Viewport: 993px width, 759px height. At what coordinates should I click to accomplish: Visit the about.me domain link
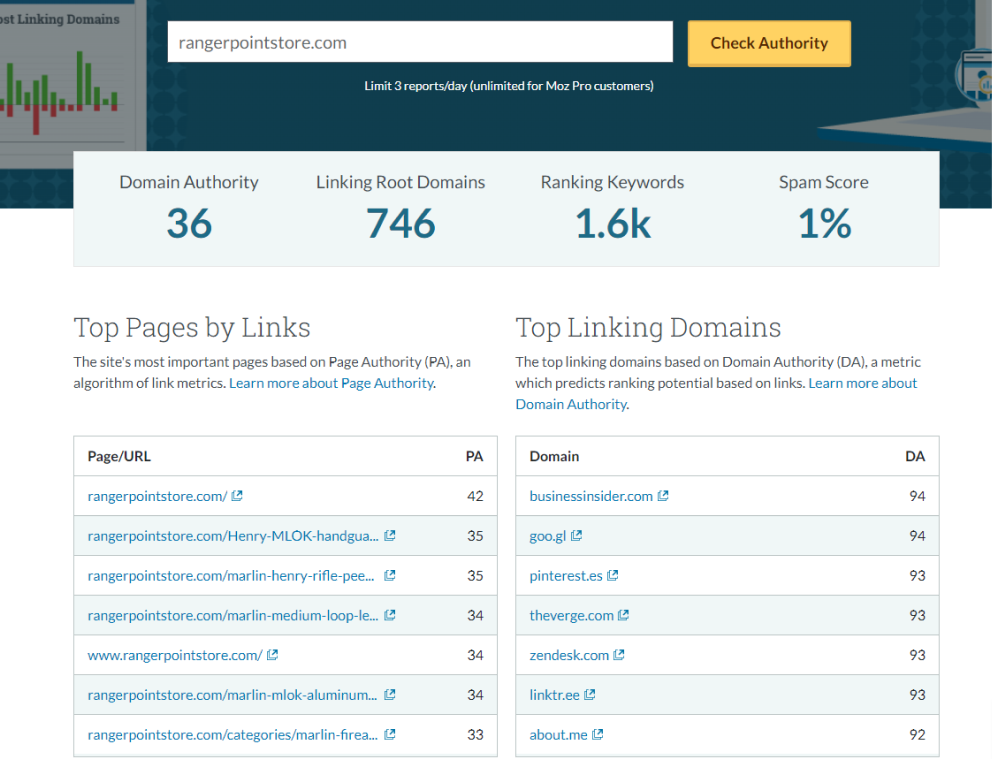559,734
